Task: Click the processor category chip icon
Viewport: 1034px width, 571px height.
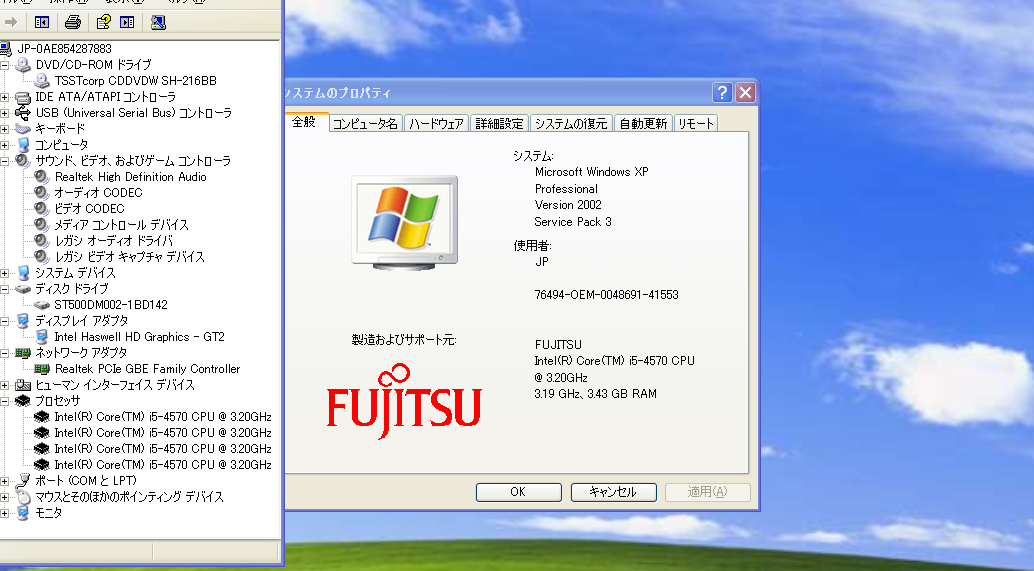Action: pos(23,401)
